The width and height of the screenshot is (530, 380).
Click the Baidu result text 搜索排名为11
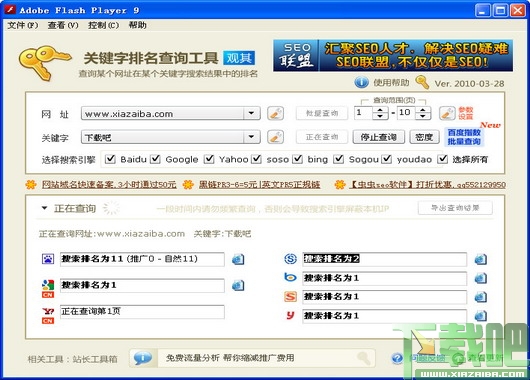tap(92, 259)
